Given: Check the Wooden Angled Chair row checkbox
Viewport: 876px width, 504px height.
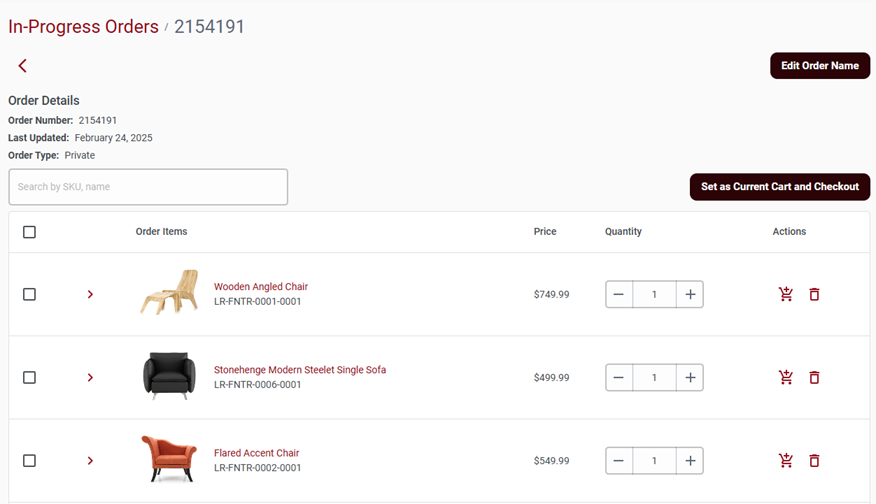Looking at the screenshot, I should click(29, 294).
